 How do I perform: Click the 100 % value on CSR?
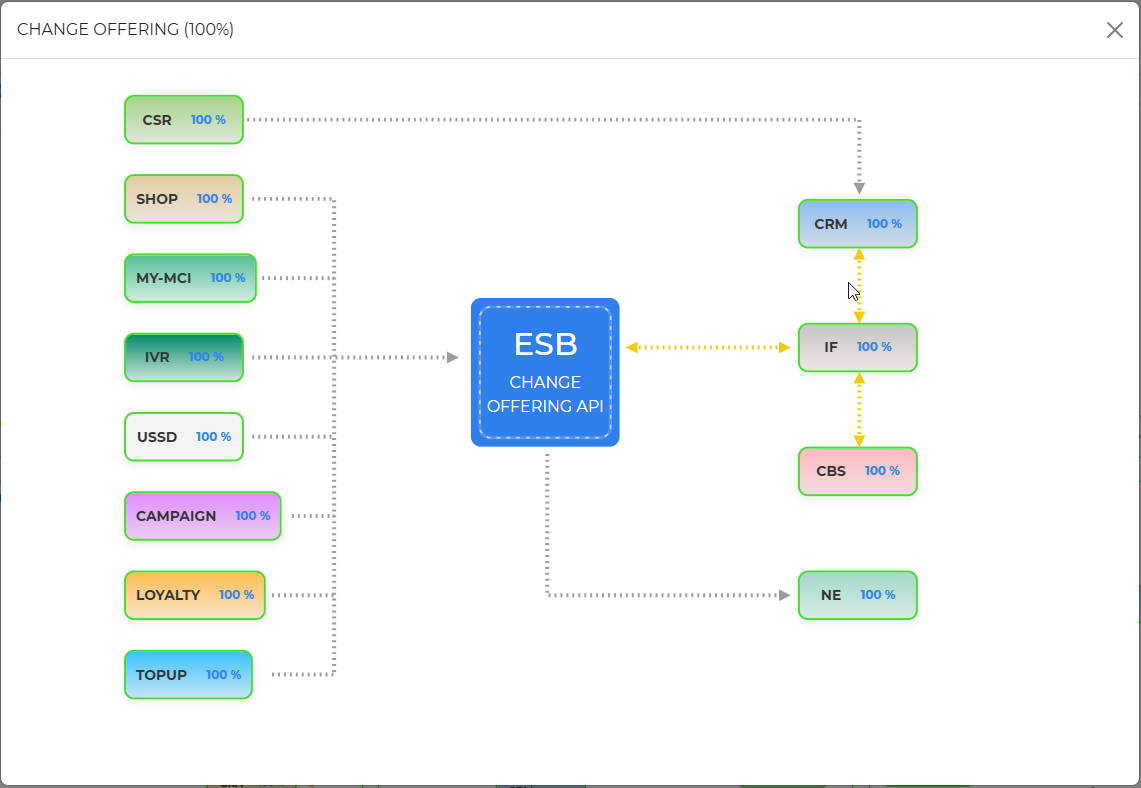(x=208, y=120)
